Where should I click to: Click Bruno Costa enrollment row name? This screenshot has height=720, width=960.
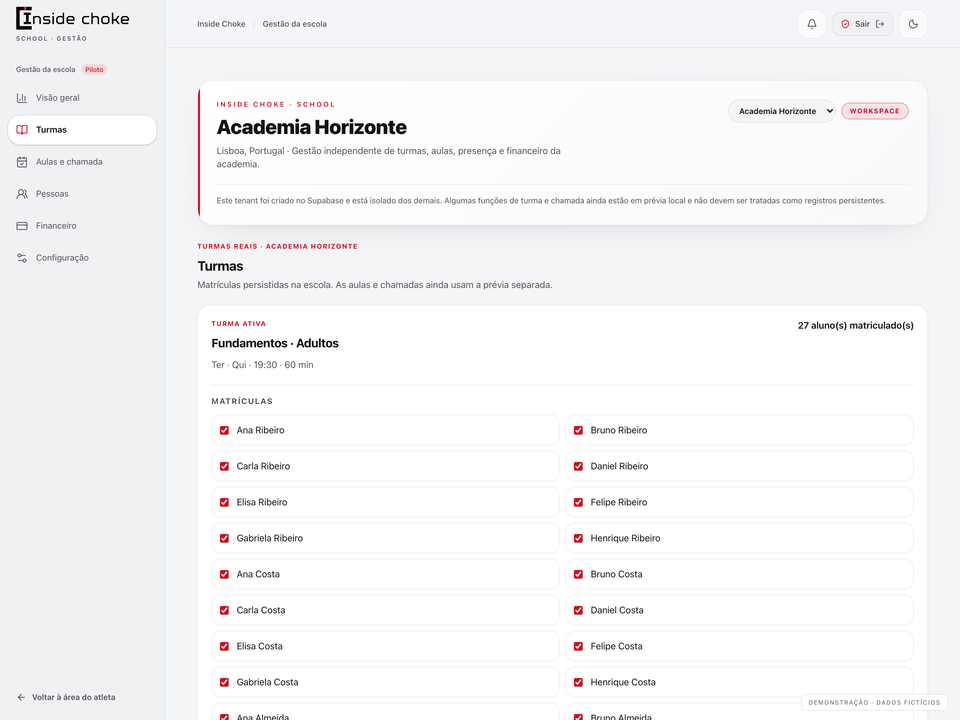point(616,574)
